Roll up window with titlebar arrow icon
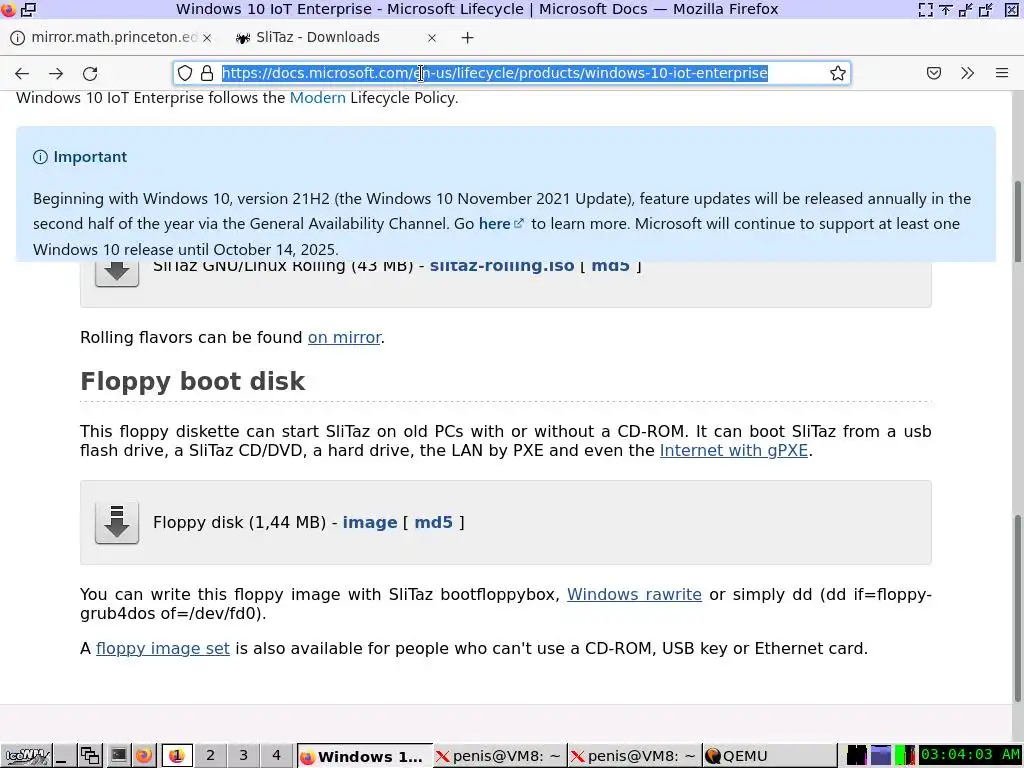 click(946, 9)
